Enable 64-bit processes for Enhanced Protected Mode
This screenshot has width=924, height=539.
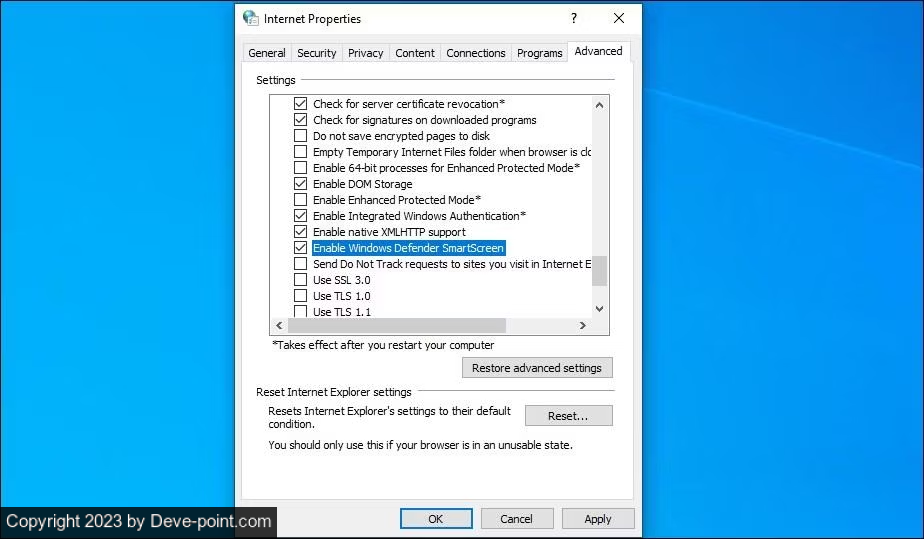click(301, 168)
